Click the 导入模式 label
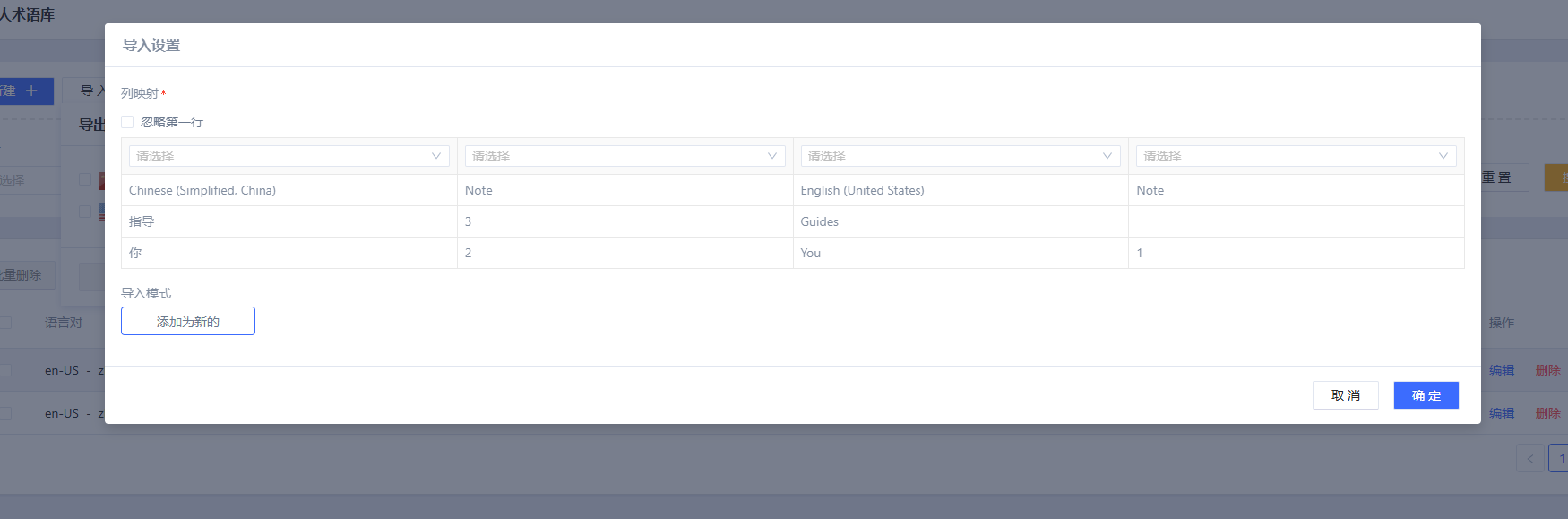 coord(146,293)
